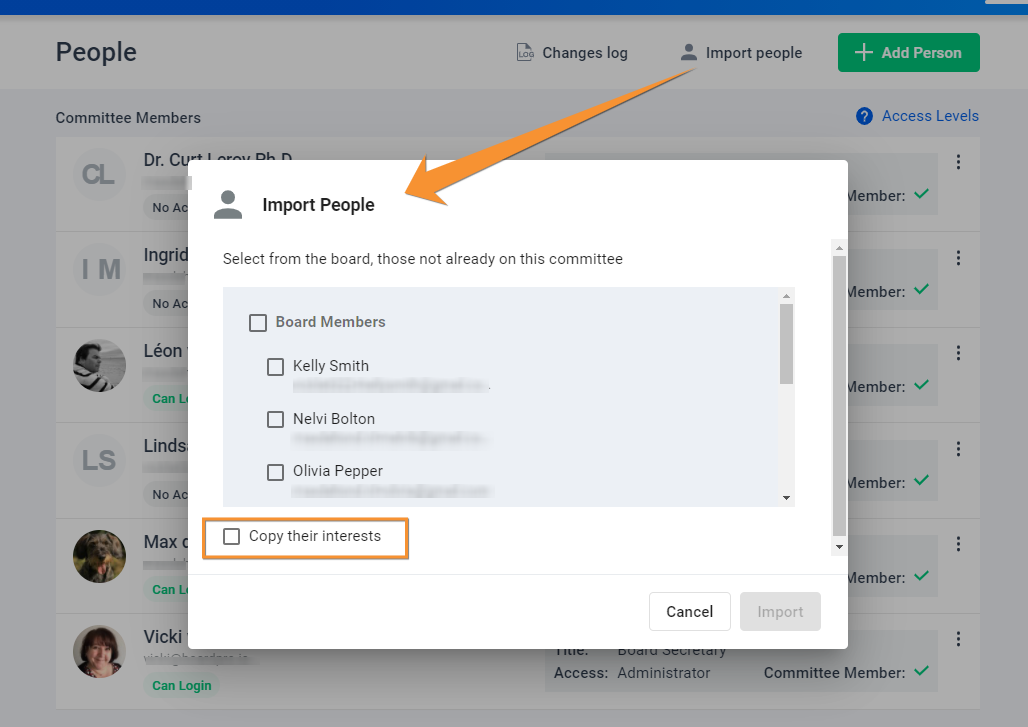The image size is (1028, 727).
Task: Click the Changes log icon
Action: pos(525,52)
